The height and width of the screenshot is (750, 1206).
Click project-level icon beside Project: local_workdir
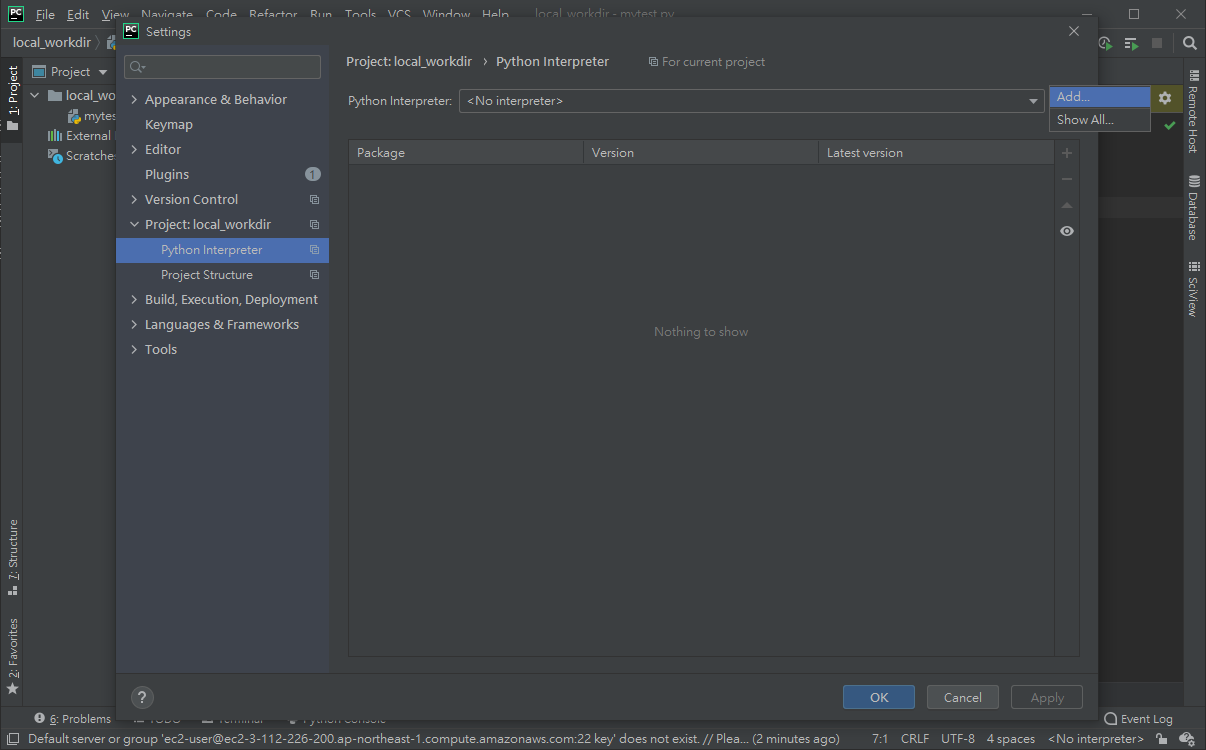pyautogui.click(x=314, y=225)
